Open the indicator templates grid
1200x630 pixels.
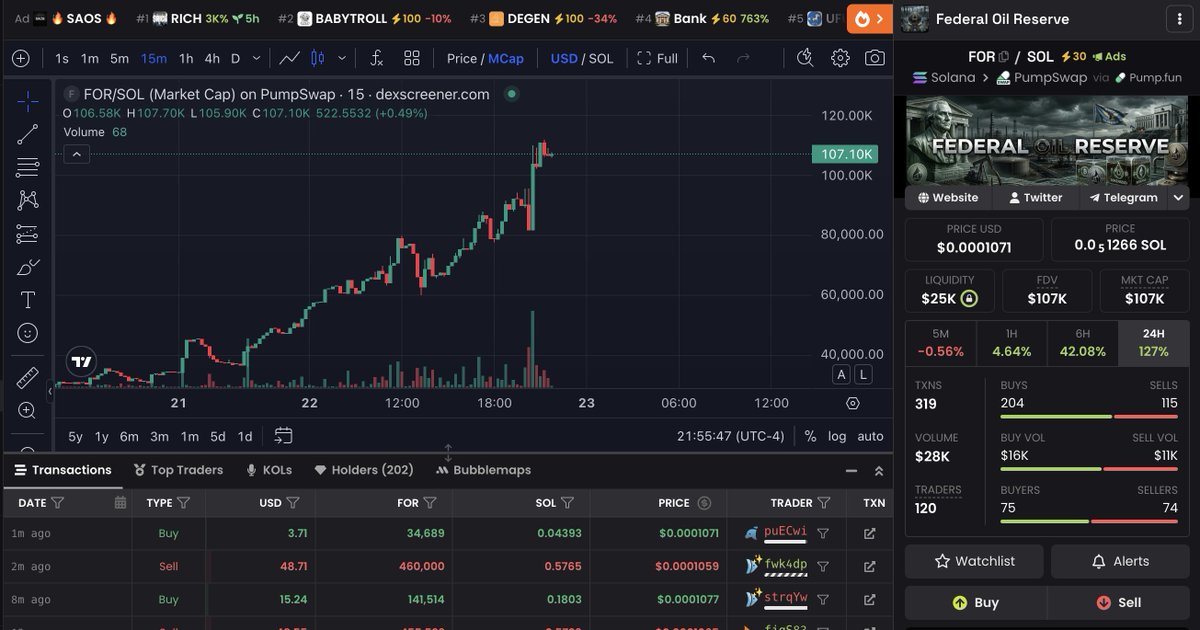coord(411,58)
